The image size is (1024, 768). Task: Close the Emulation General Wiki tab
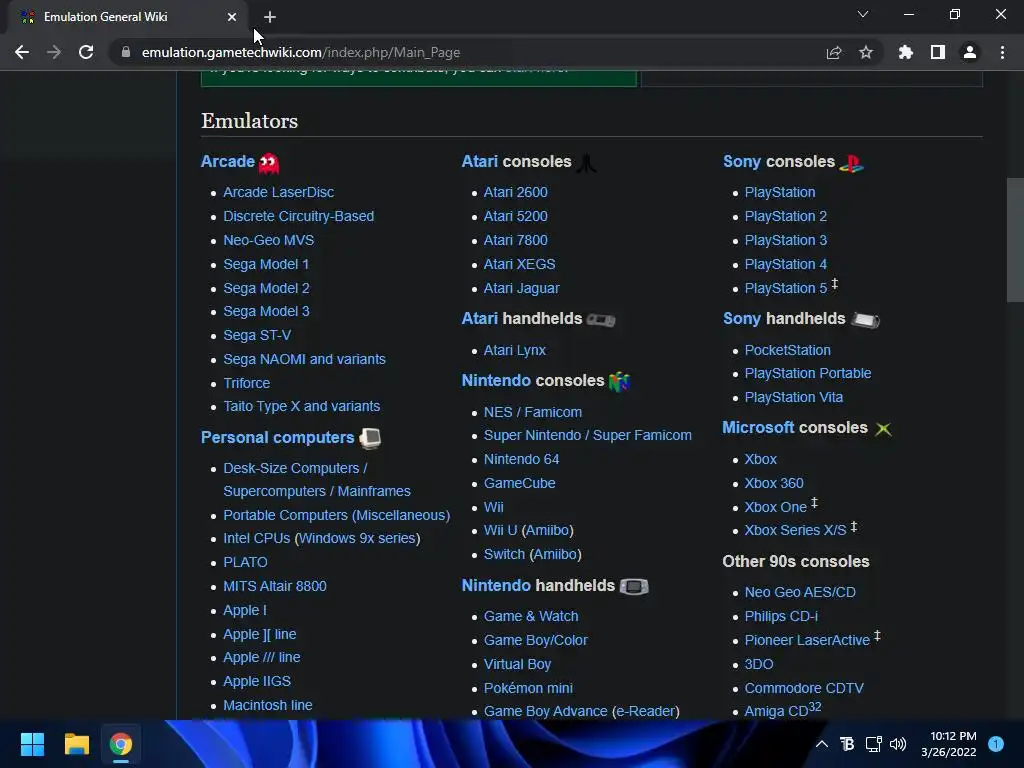coord(232,17)
